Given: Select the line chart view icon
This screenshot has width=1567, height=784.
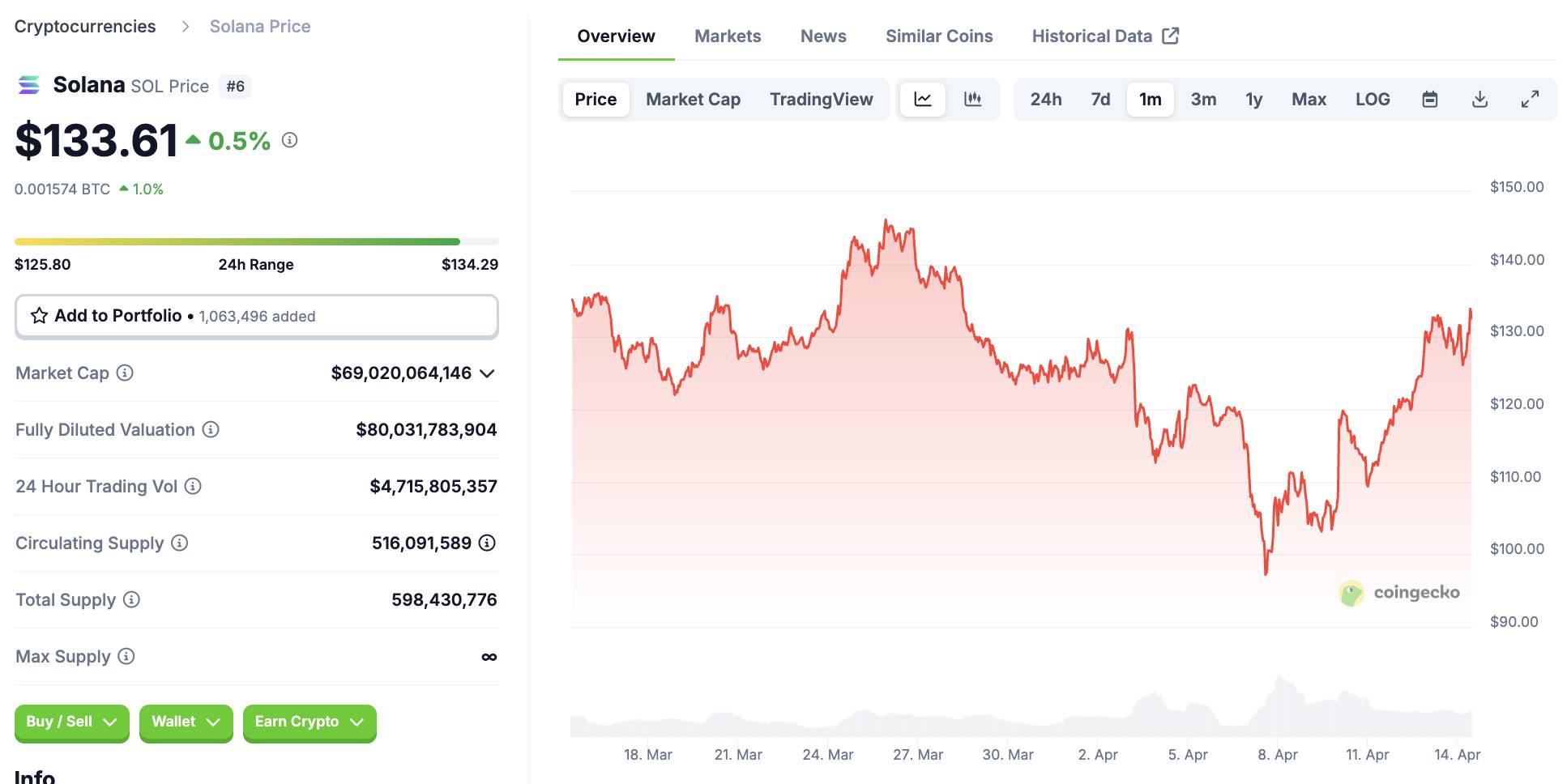Looking at the screenshot, I should tap(923, 100).
